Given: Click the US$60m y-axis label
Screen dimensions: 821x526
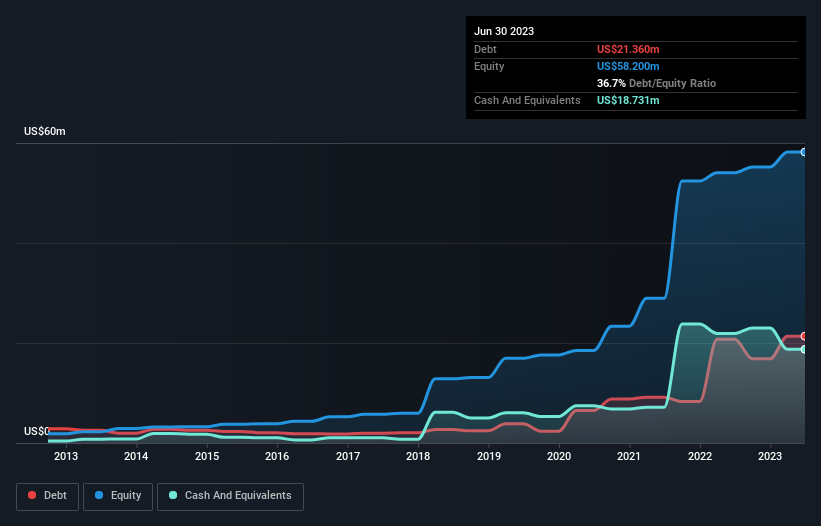Looking at the screenshot, I should coord(45,131).
